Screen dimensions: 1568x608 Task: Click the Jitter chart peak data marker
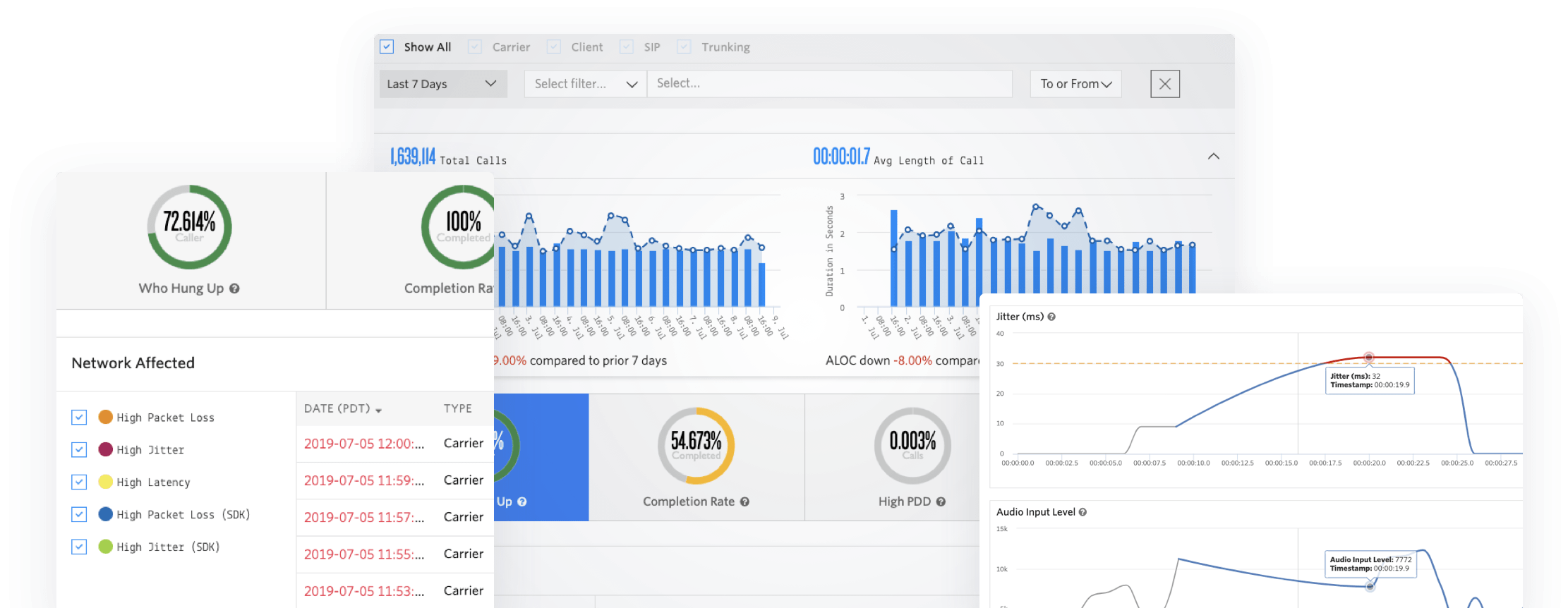coord(1369,358)
